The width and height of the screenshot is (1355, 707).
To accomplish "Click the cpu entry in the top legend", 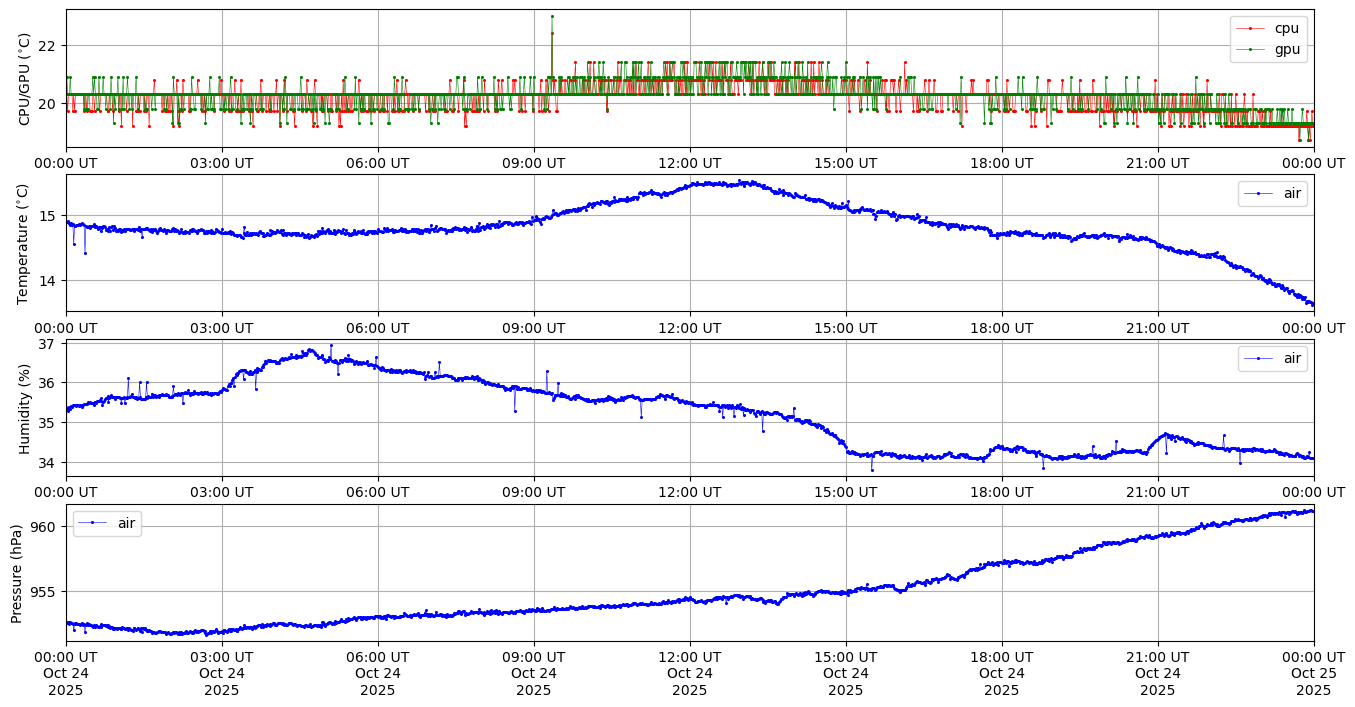I will pyautogui.click(x=1287, y=28).
